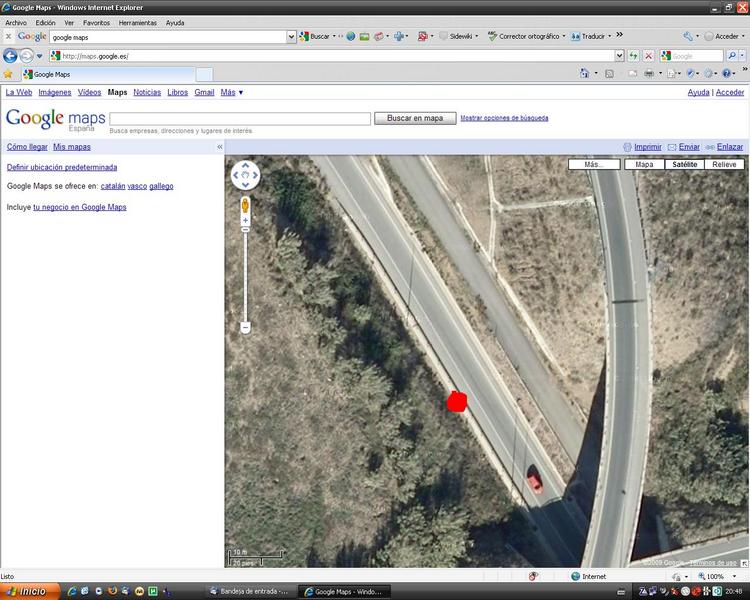The width and height of the screenshot is (750, 600).
Task: Open the Más... map layers dropdown
Action: 594,164
